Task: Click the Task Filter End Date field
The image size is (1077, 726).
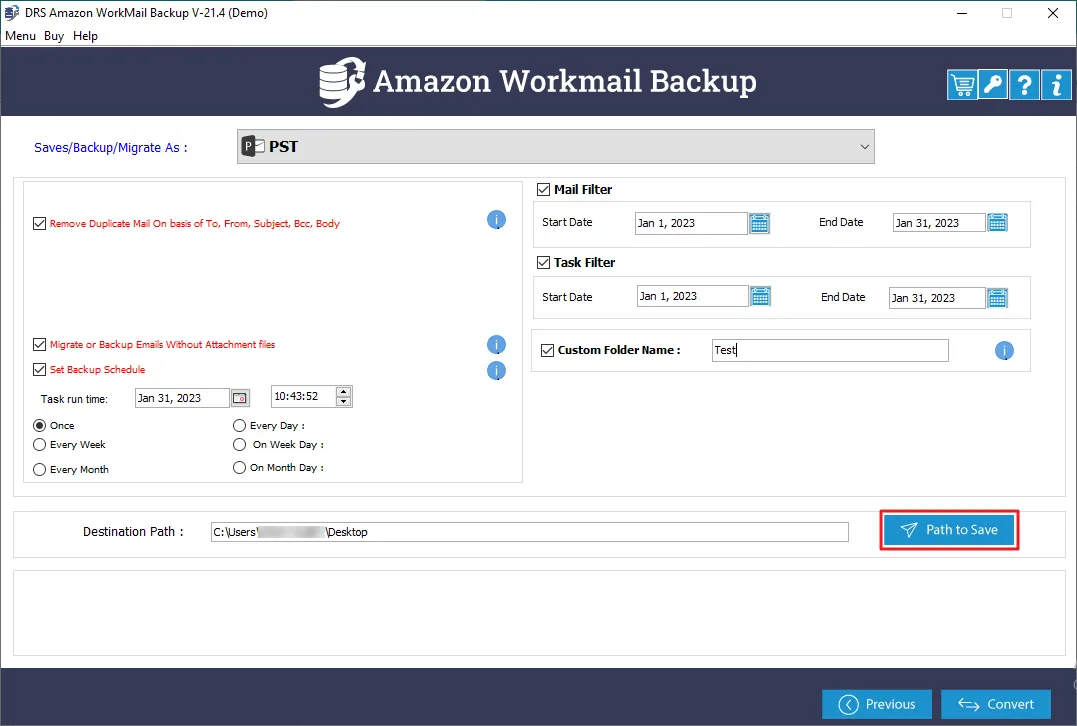Action: click(x=937, y=298)
